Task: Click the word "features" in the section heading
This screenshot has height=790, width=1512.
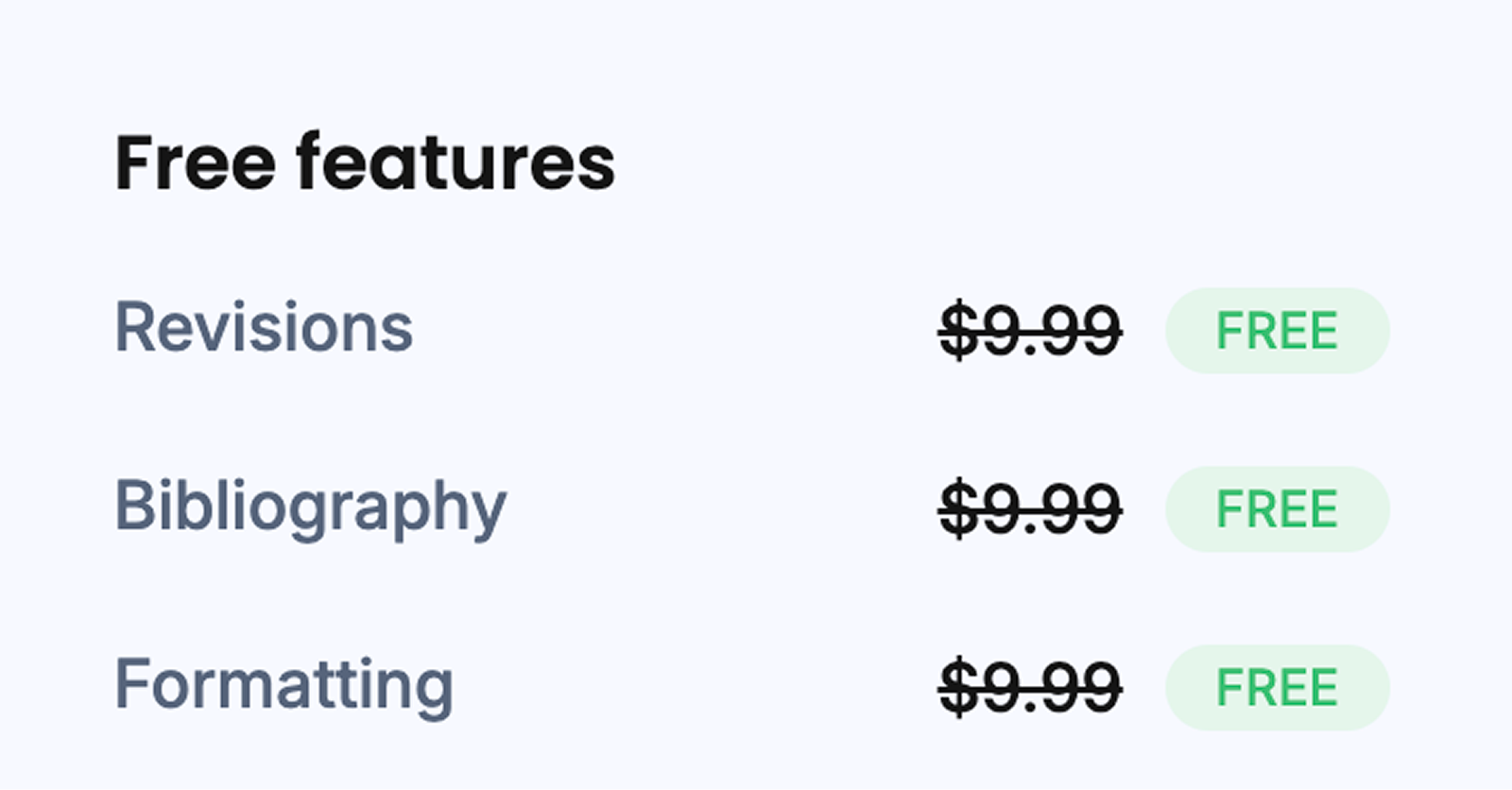Action: 455,163
